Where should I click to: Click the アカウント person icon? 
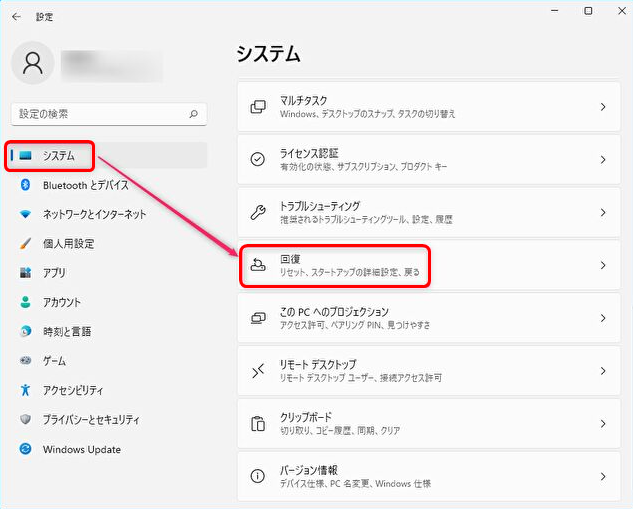tap(25, 302)
